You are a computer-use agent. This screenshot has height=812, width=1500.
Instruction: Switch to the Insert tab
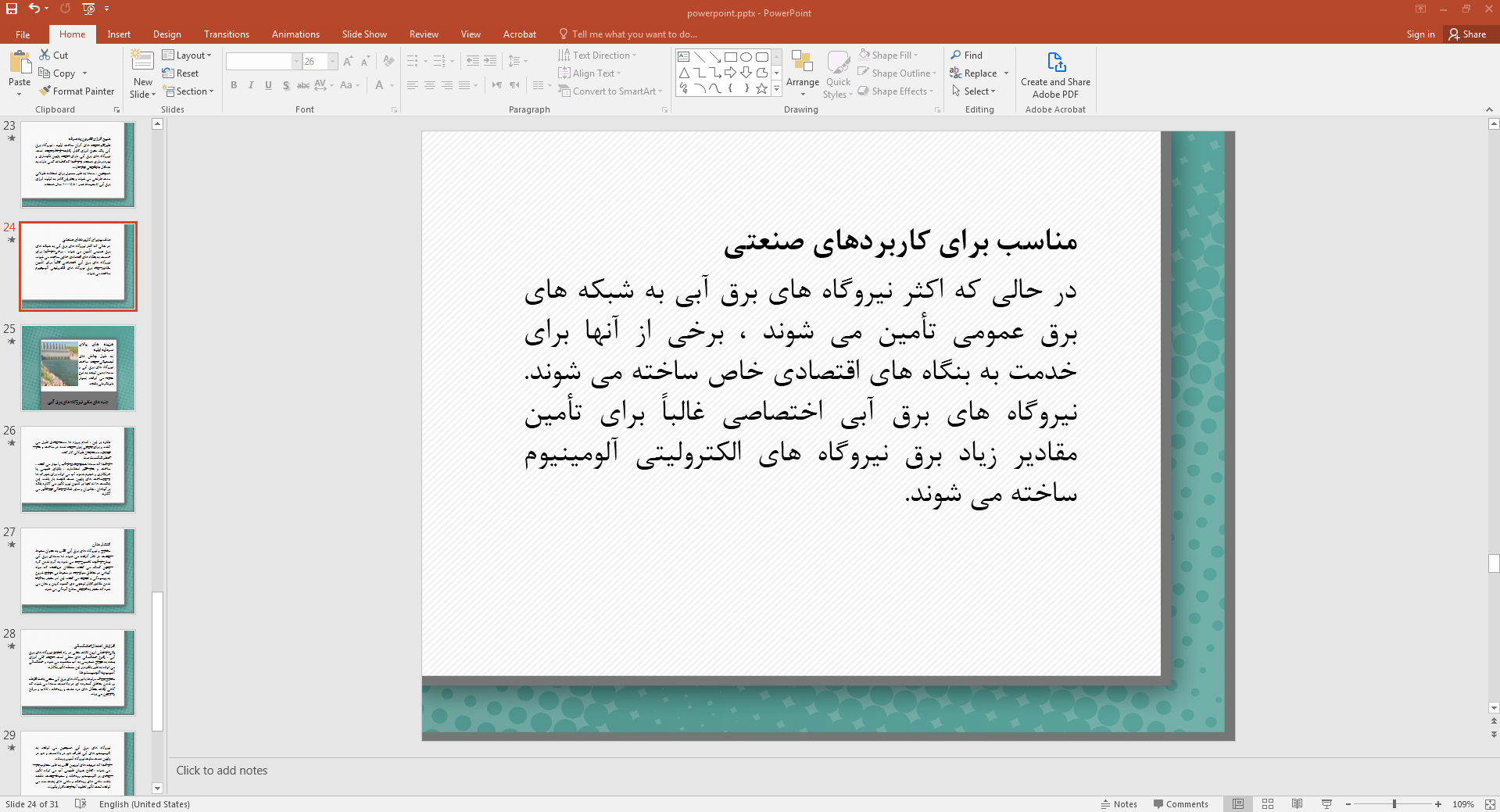pos(119,34)
